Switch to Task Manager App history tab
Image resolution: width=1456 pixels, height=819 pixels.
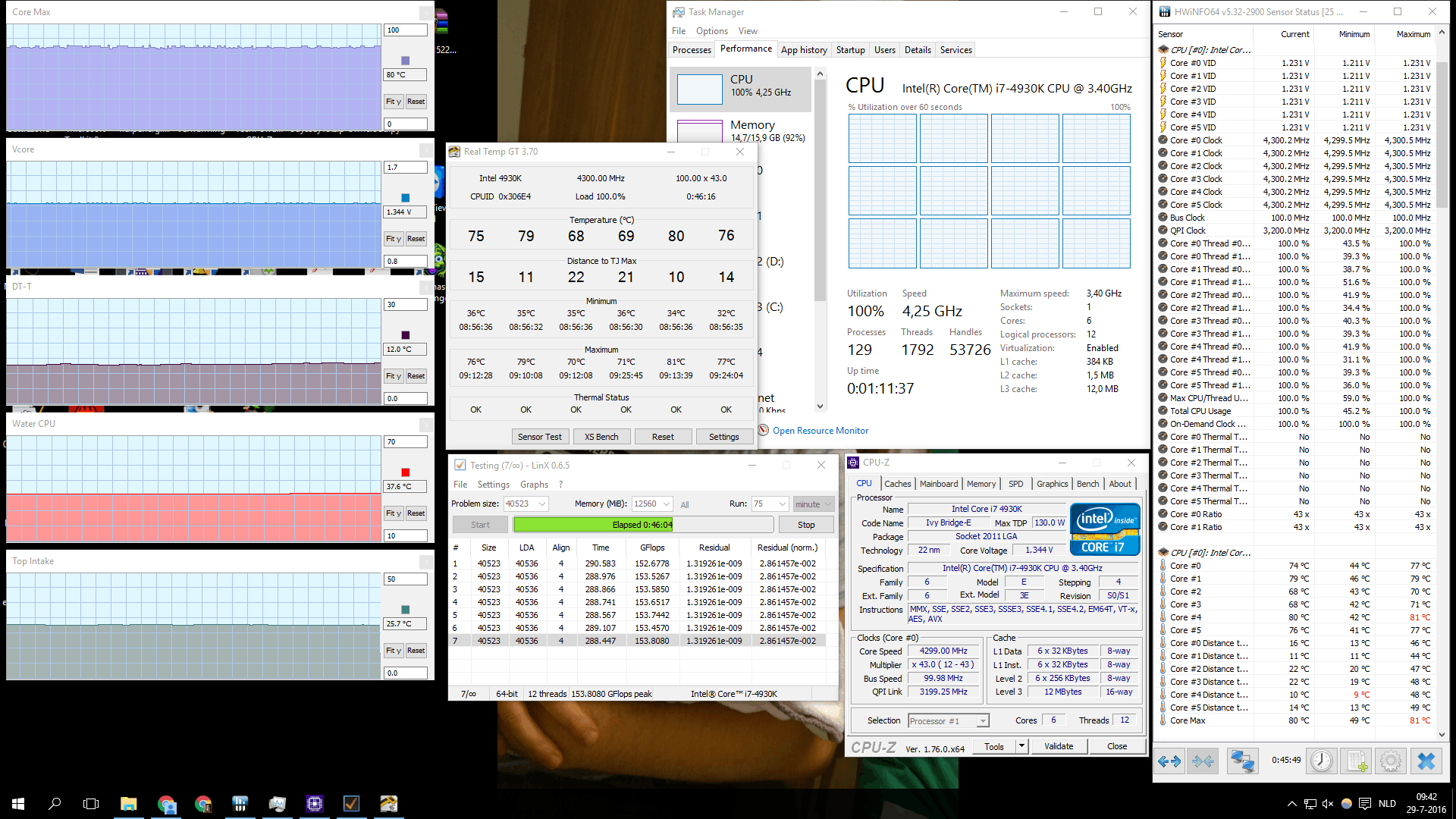[804, 50]
